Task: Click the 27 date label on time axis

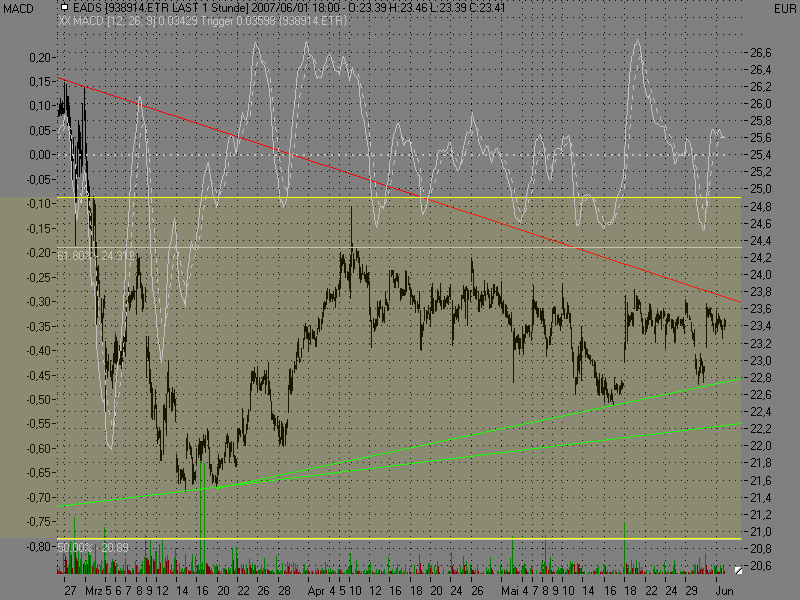Action: [x=70, y=591]
